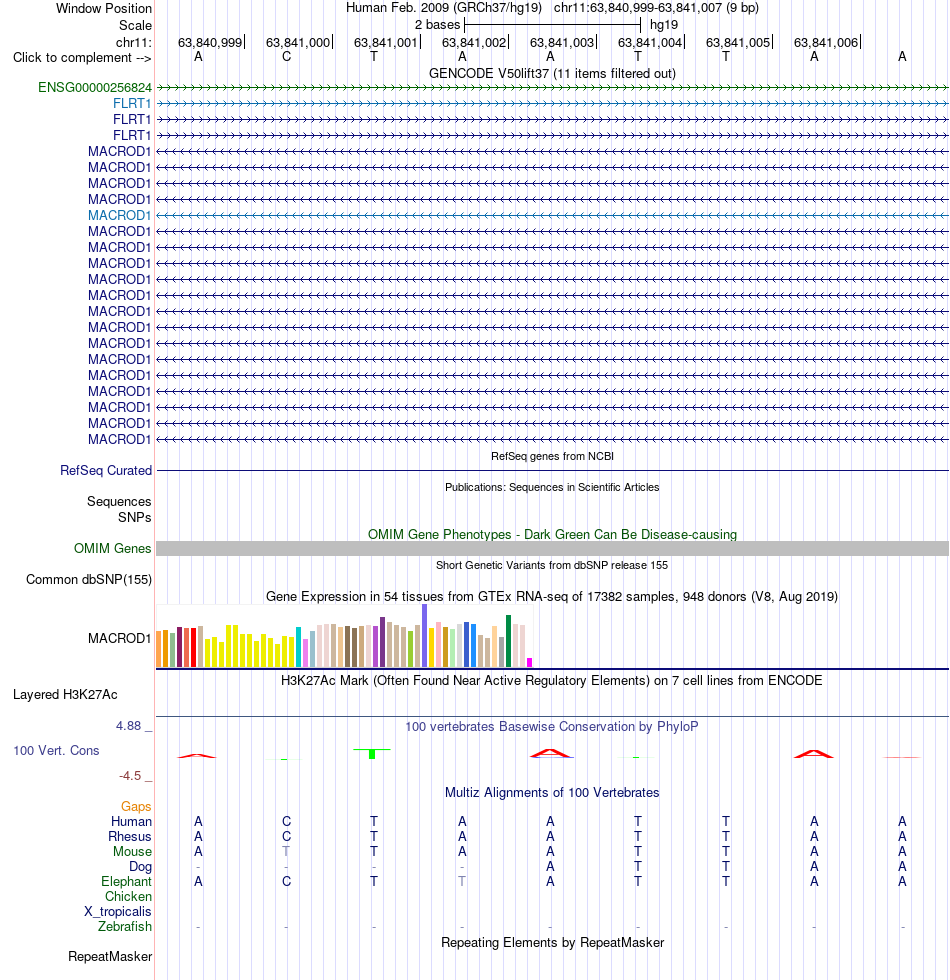Image resolution: width=950 pixels, height=980 pixels.
Task: Click the -4.5 conservation scale value
Action: pos(130,776)
